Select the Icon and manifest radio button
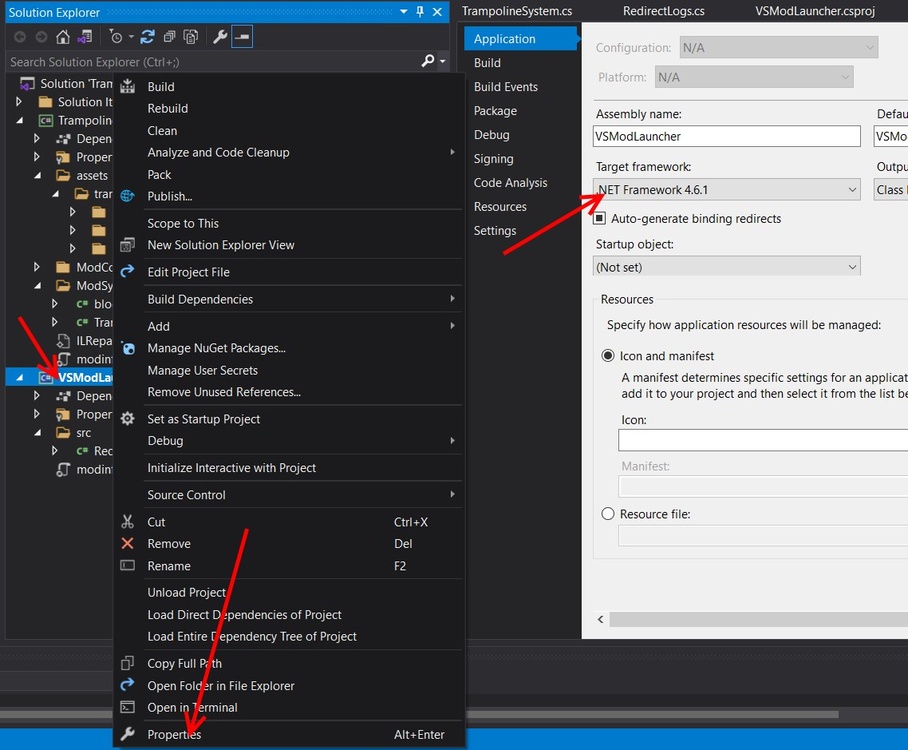The height and width of the screenshot is (750, 908). pos(608,356)
